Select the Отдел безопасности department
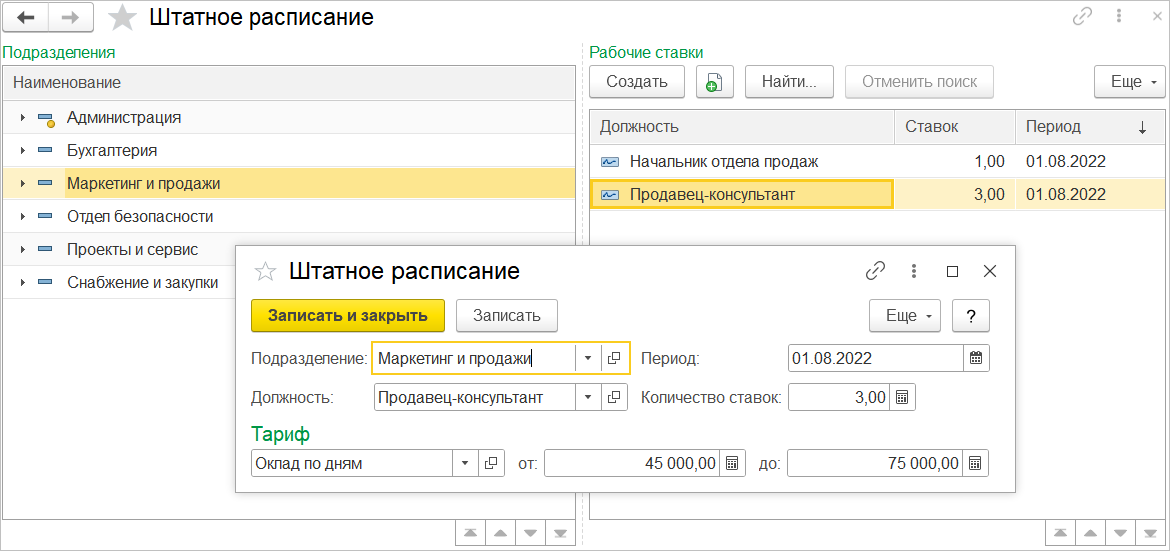This screenshot has width=1170, height=551. [x=140, y=217]
